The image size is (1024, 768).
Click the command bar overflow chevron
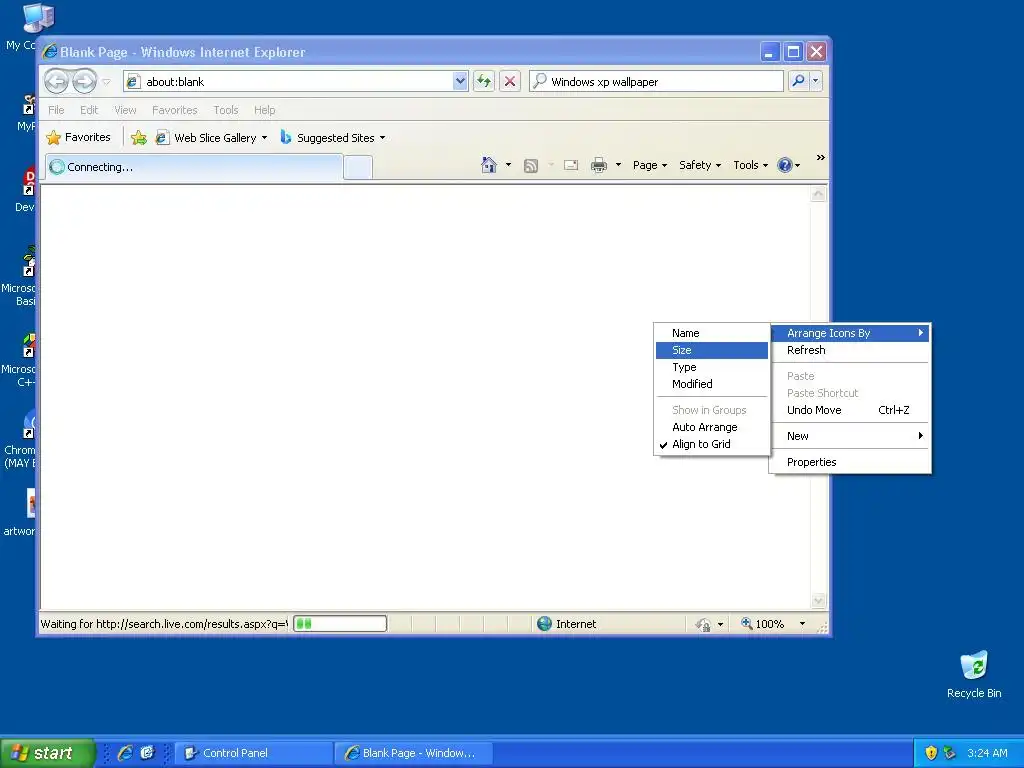[x=821, y=157]
